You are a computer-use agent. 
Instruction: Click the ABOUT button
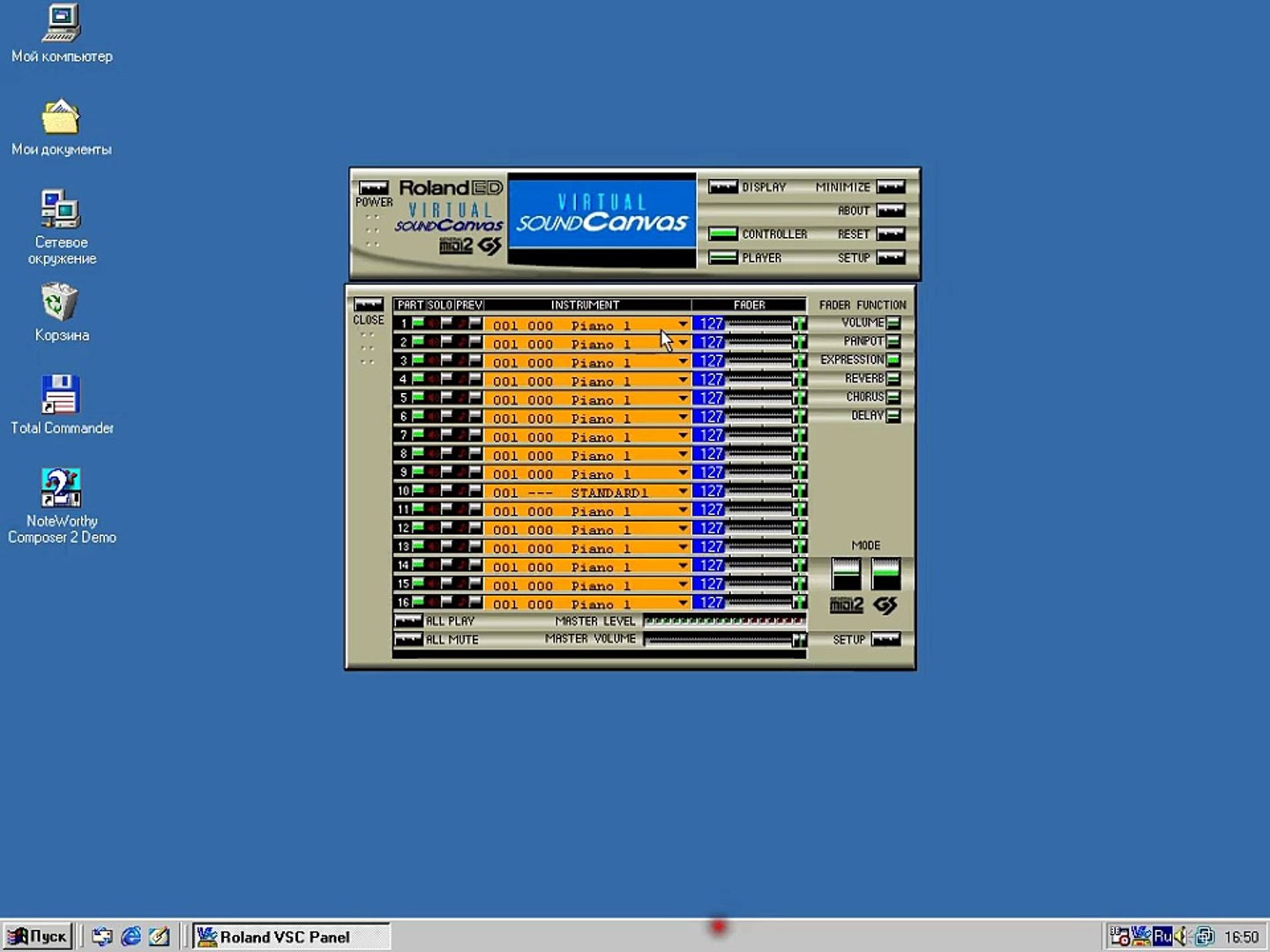tap(891, 211)
